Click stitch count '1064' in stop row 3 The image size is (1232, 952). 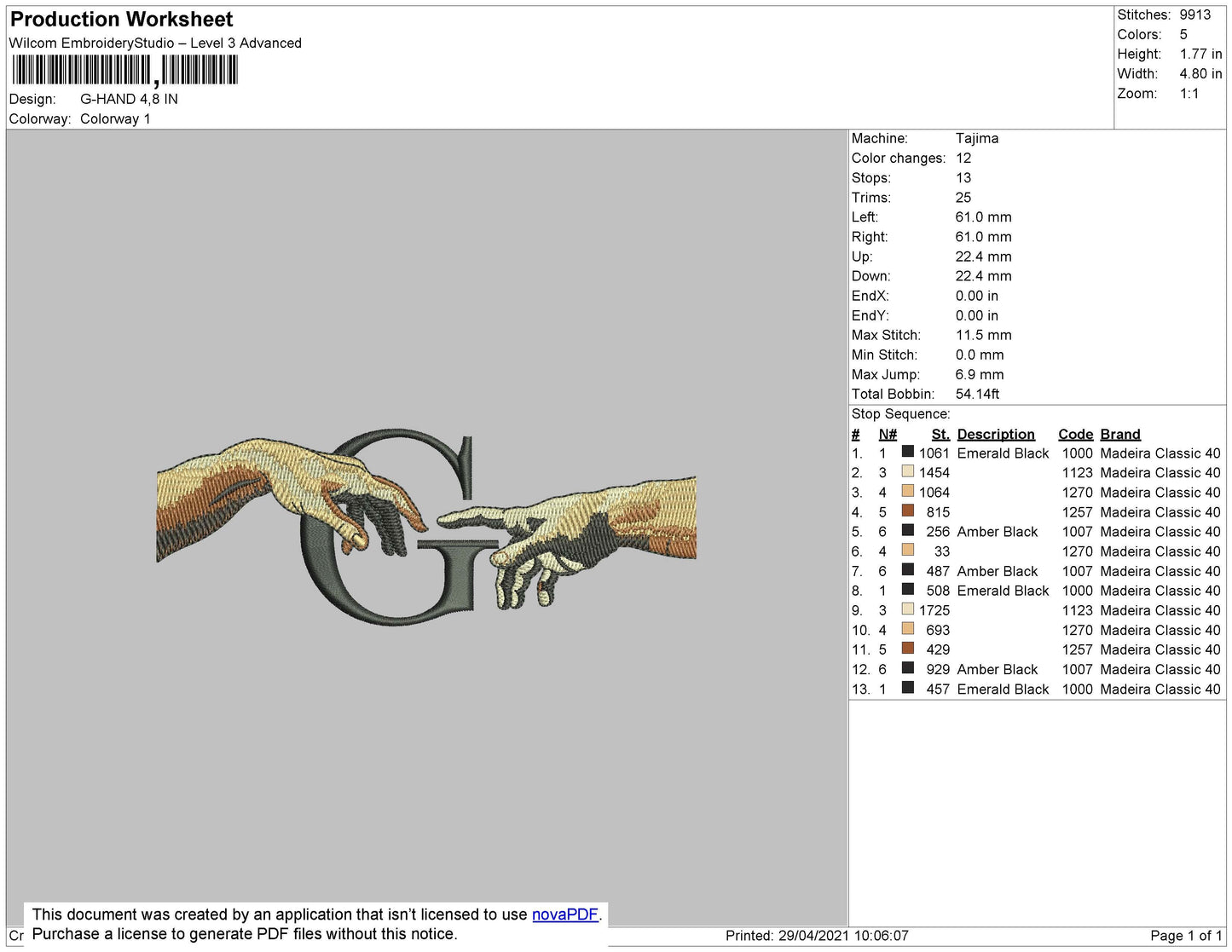point(934,493)
